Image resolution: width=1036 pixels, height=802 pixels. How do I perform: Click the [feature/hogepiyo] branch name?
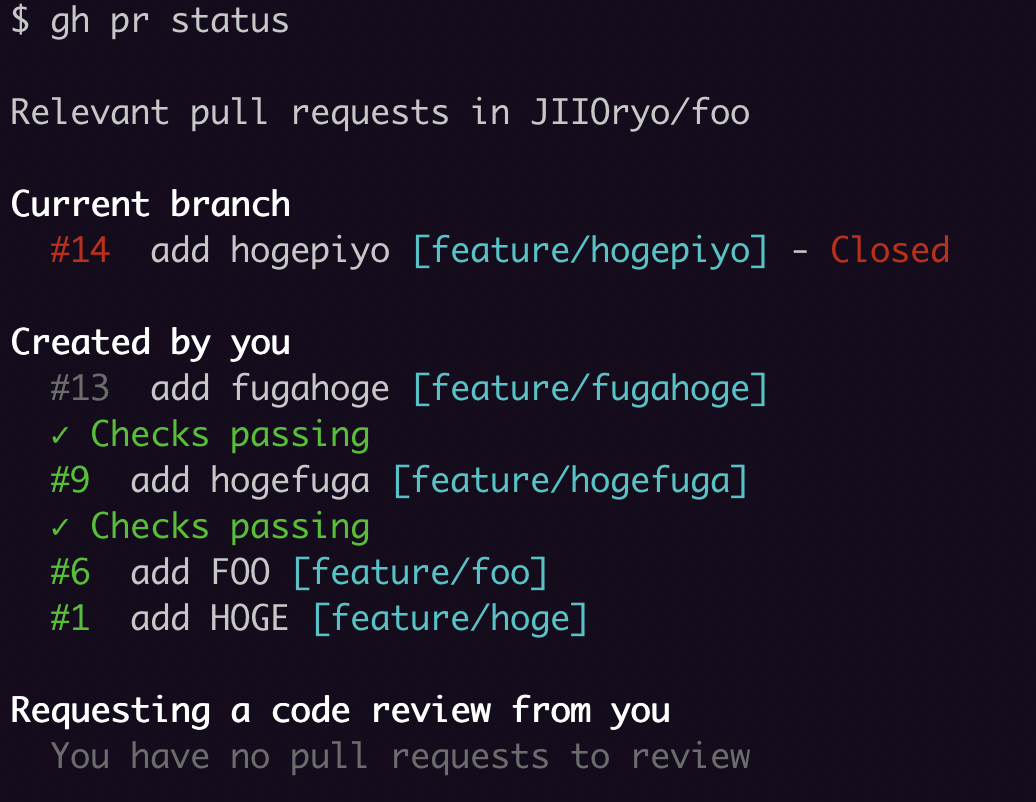coord(590,250)
